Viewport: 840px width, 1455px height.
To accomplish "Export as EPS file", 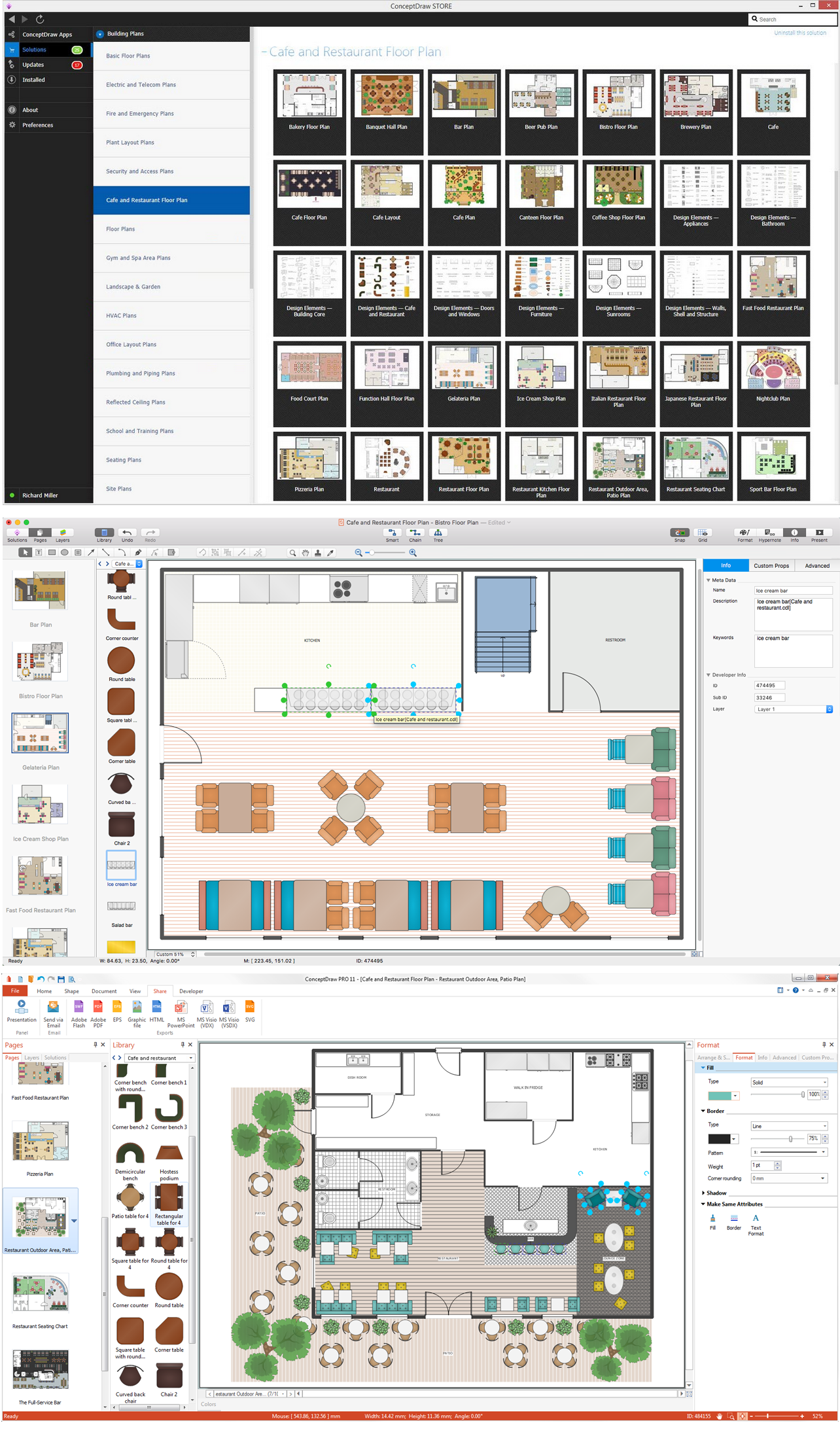I will coord(117,1011).
